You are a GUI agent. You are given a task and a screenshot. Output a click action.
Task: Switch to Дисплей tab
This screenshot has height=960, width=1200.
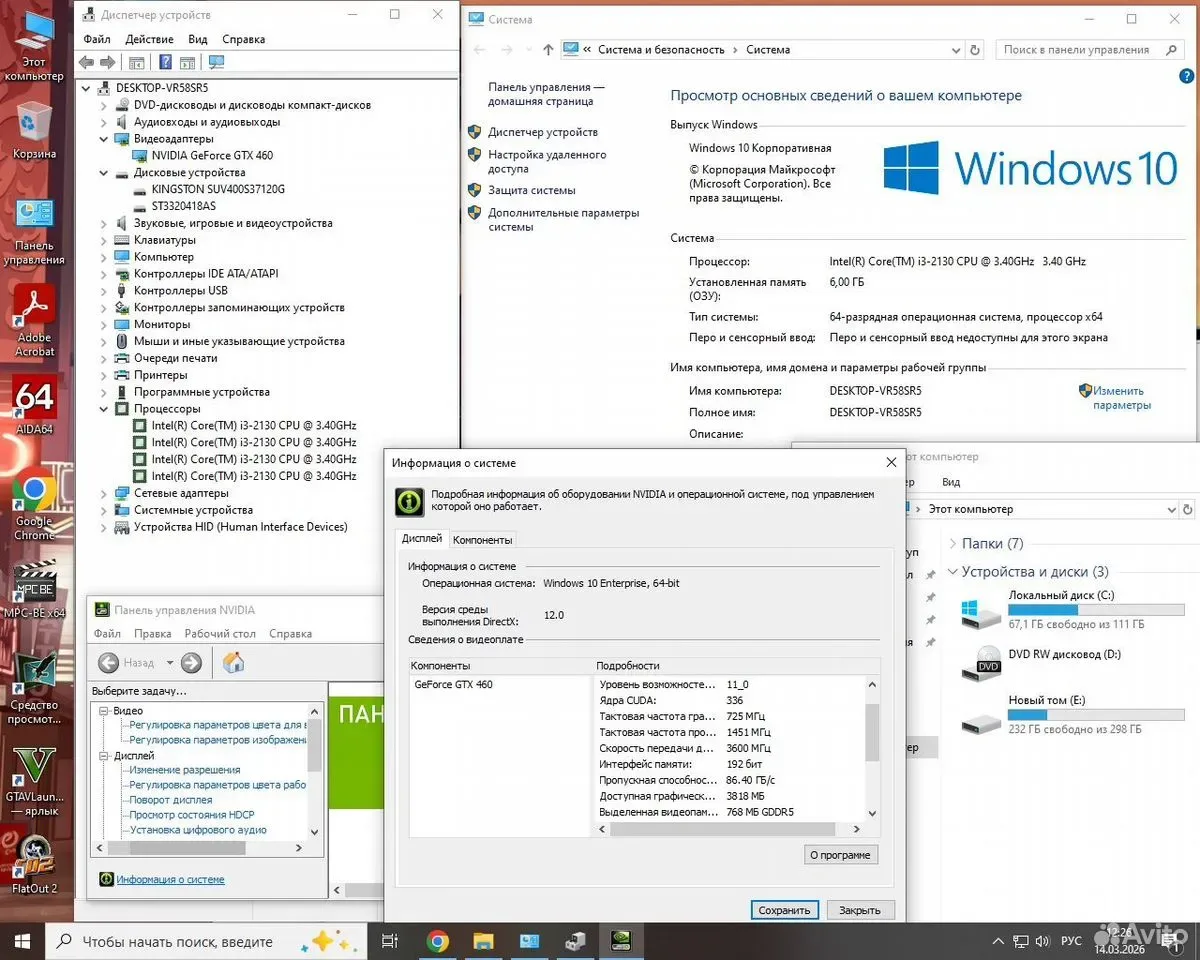[x=422, y=539]
